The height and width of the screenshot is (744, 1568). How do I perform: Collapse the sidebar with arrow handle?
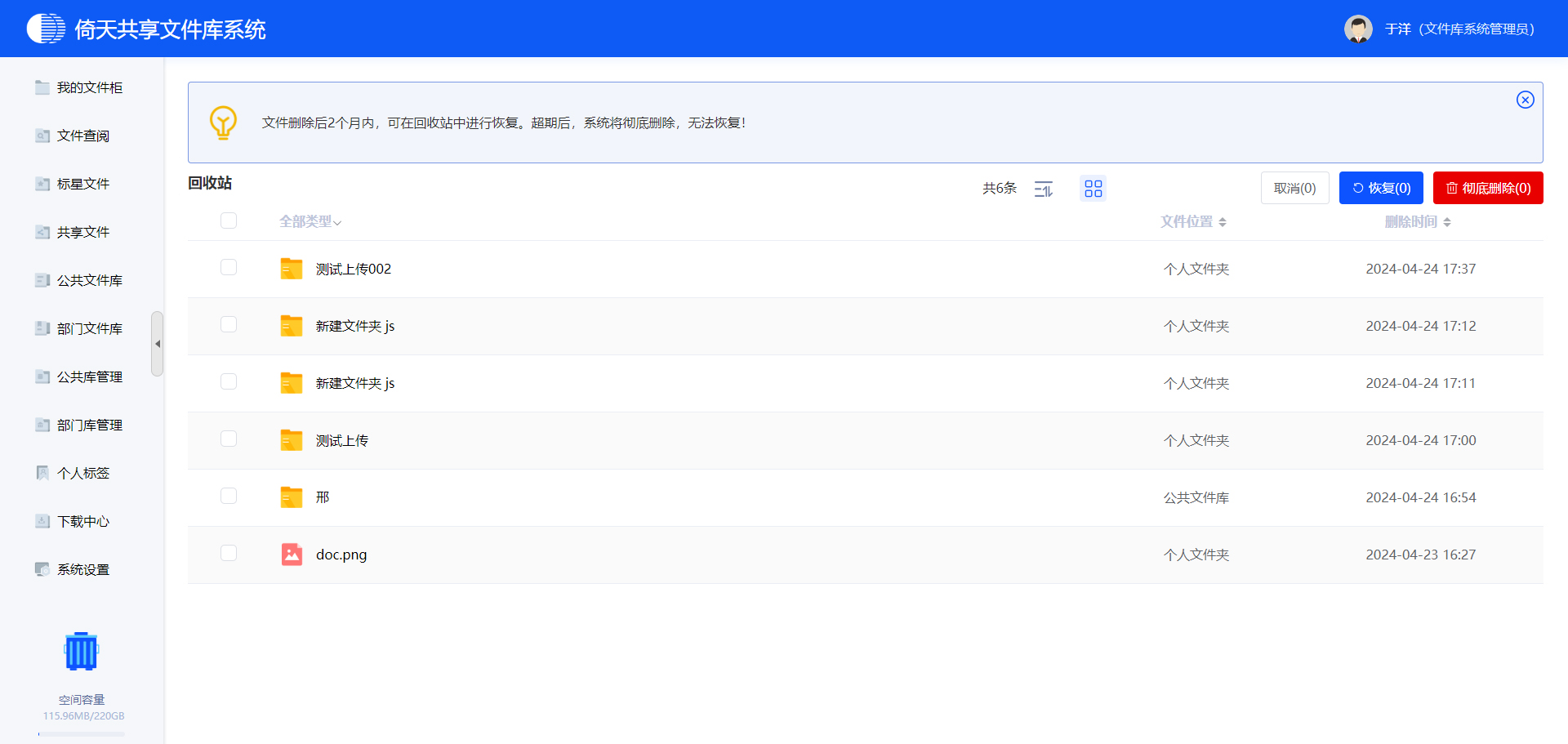point(158,344)
